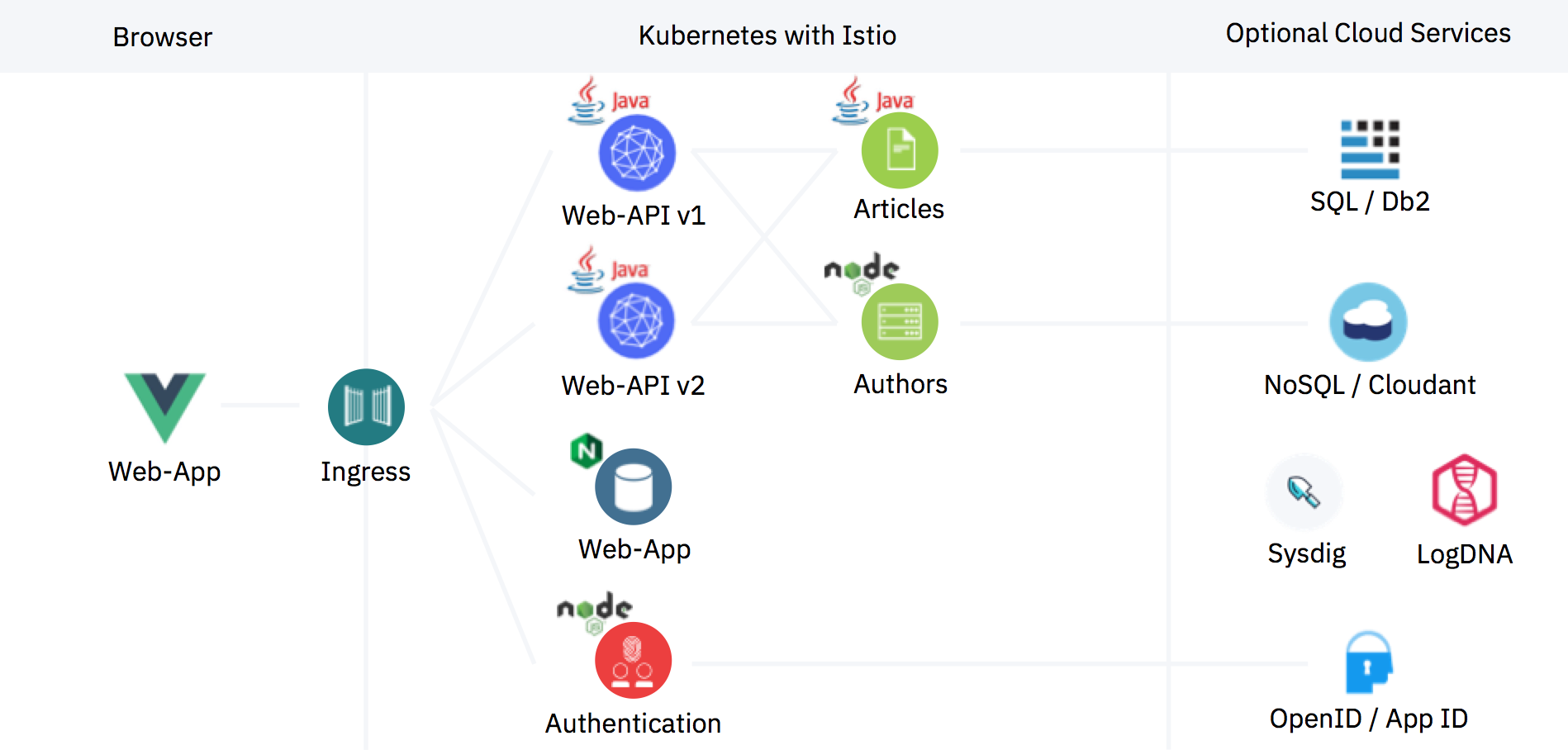
Task: Open the SQL / Db2 database icon
Action: 1370,150
